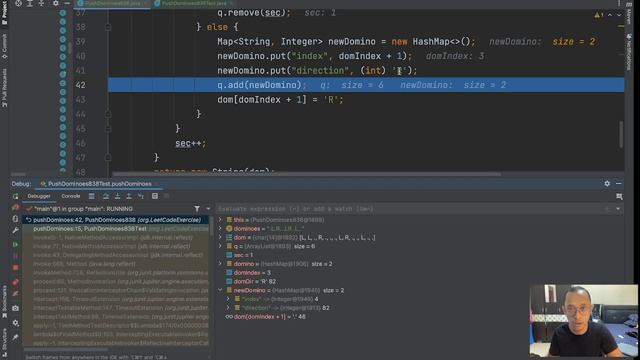Expand the 'this' variable node
Screen dimensions: 640x360
220,220
